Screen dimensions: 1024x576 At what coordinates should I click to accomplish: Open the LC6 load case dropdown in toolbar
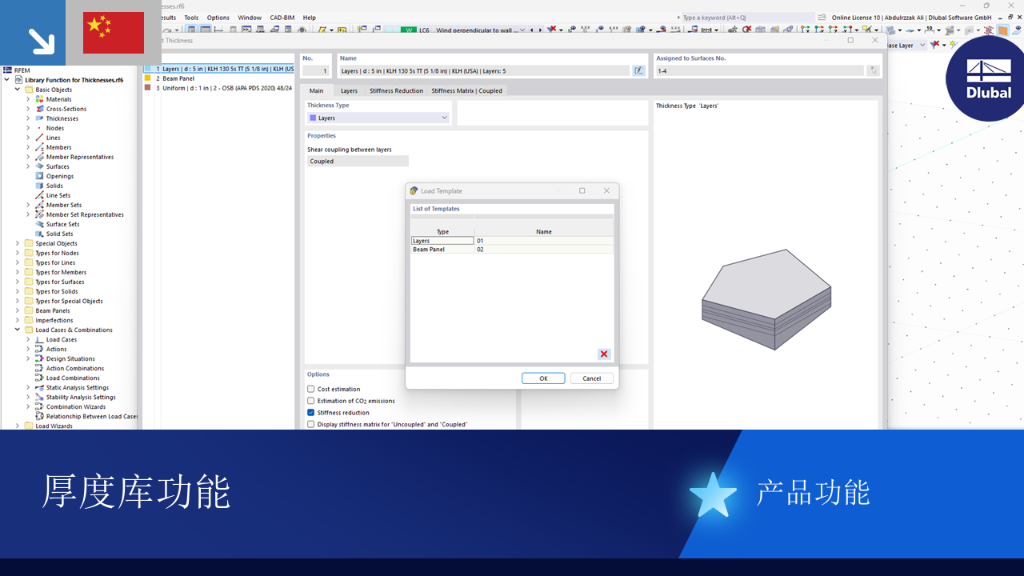(x=522, y=30)
